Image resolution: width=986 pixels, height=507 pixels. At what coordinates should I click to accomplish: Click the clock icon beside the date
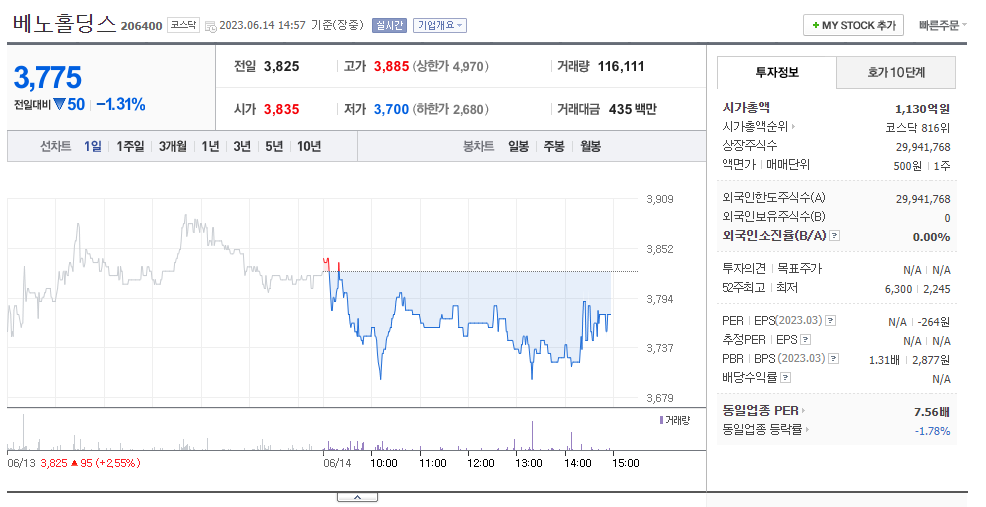click(211, 26)
